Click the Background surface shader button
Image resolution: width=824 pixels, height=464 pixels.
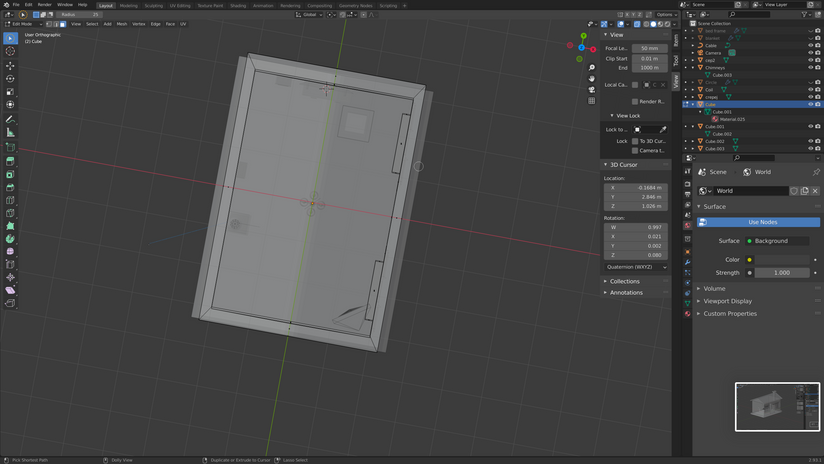777,241
